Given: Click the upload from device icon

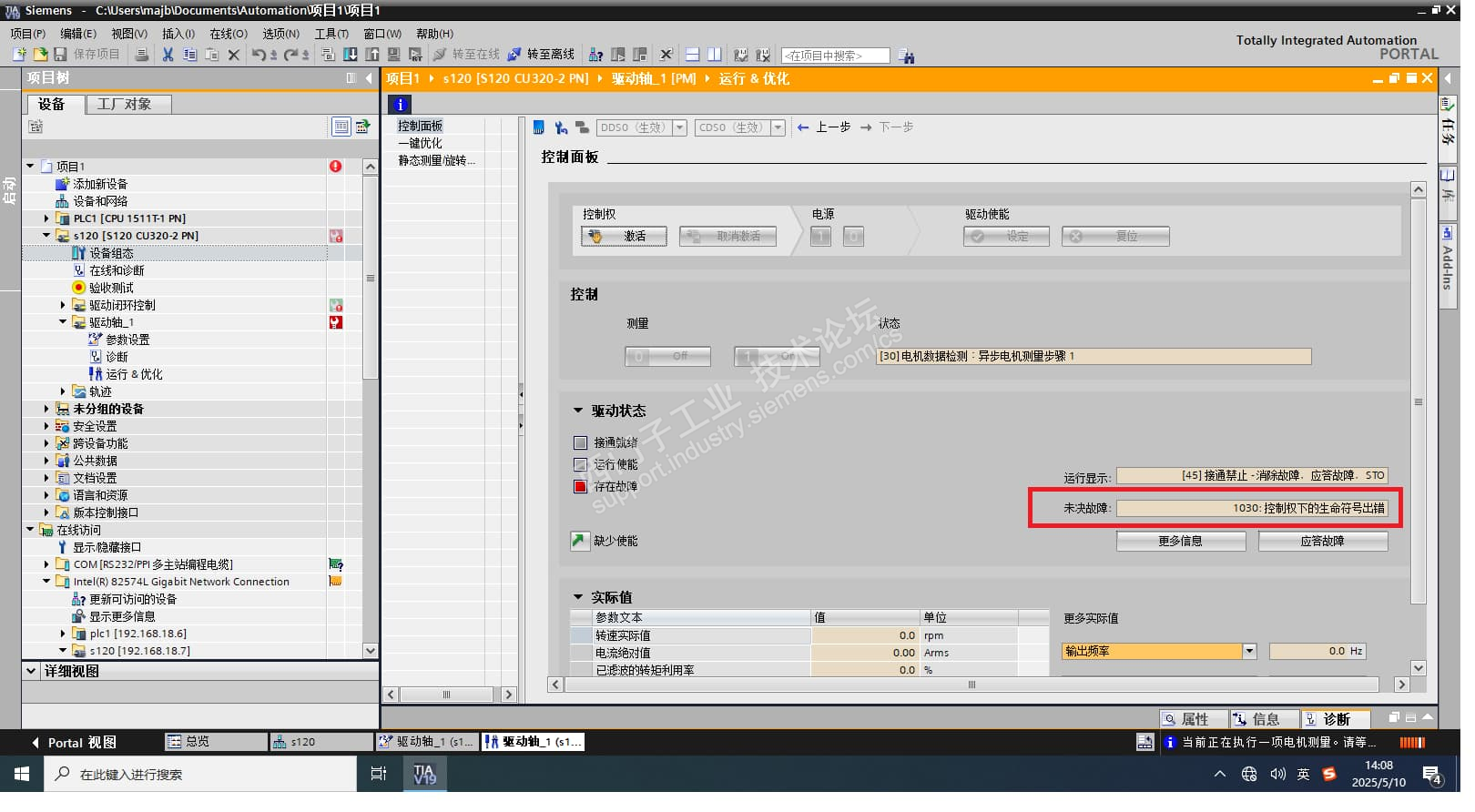Looking at the screenshot, I should [372, 55].
